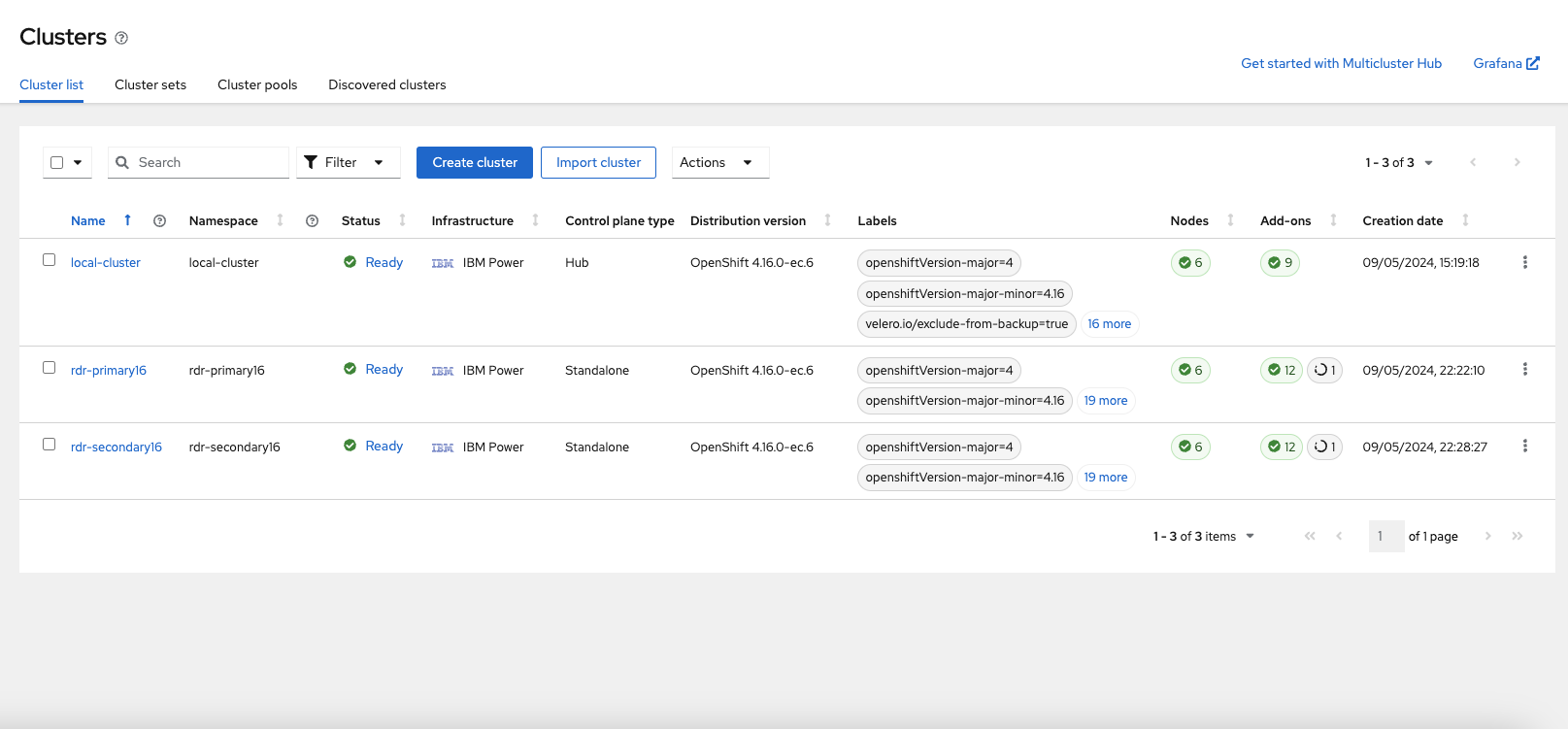
Task: Open kebab menu for rdr-primary16 row
Action: pos(1524,370)
